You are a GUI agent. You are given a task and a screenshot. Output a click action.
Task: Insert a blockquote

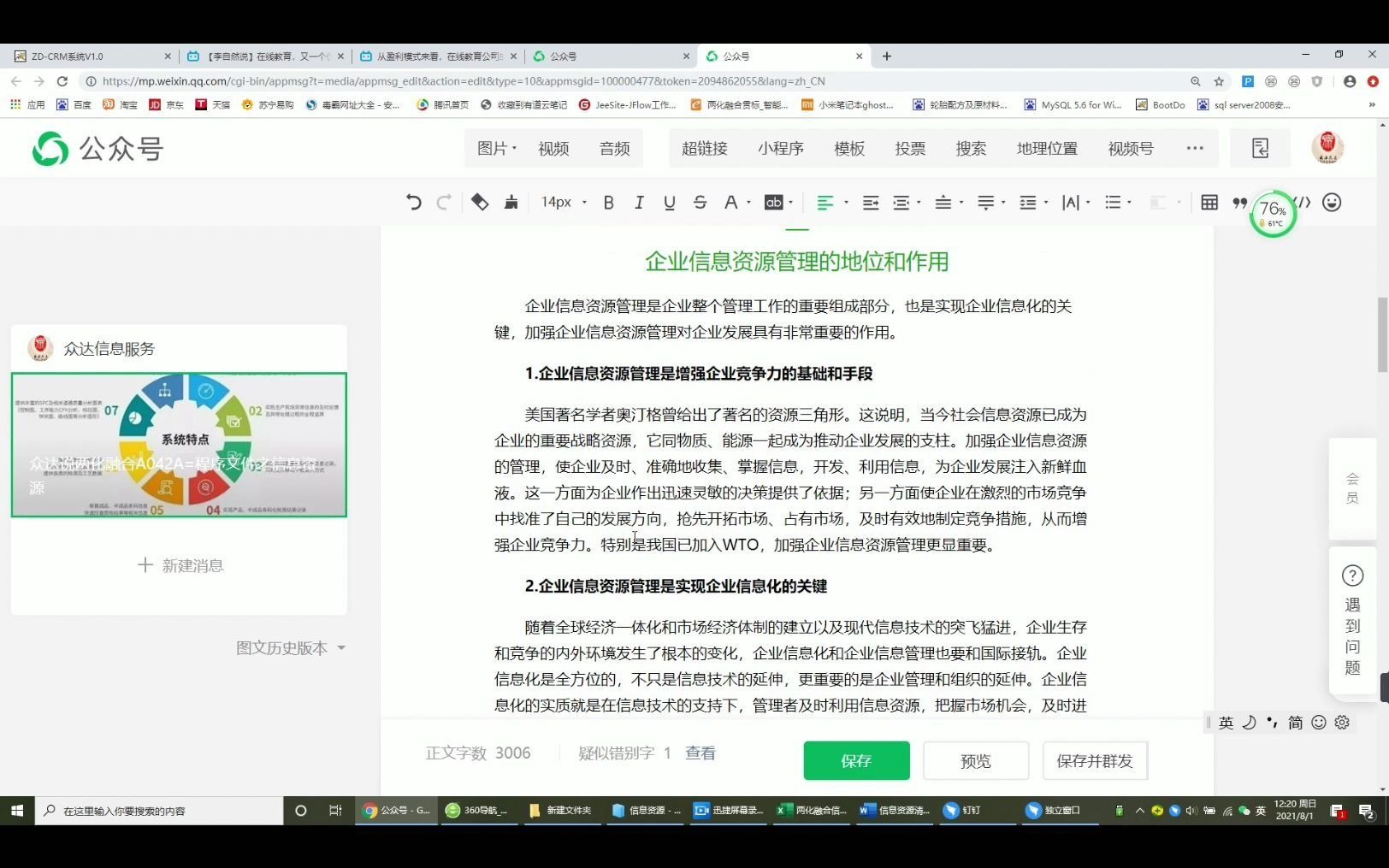click(1240, 203)
